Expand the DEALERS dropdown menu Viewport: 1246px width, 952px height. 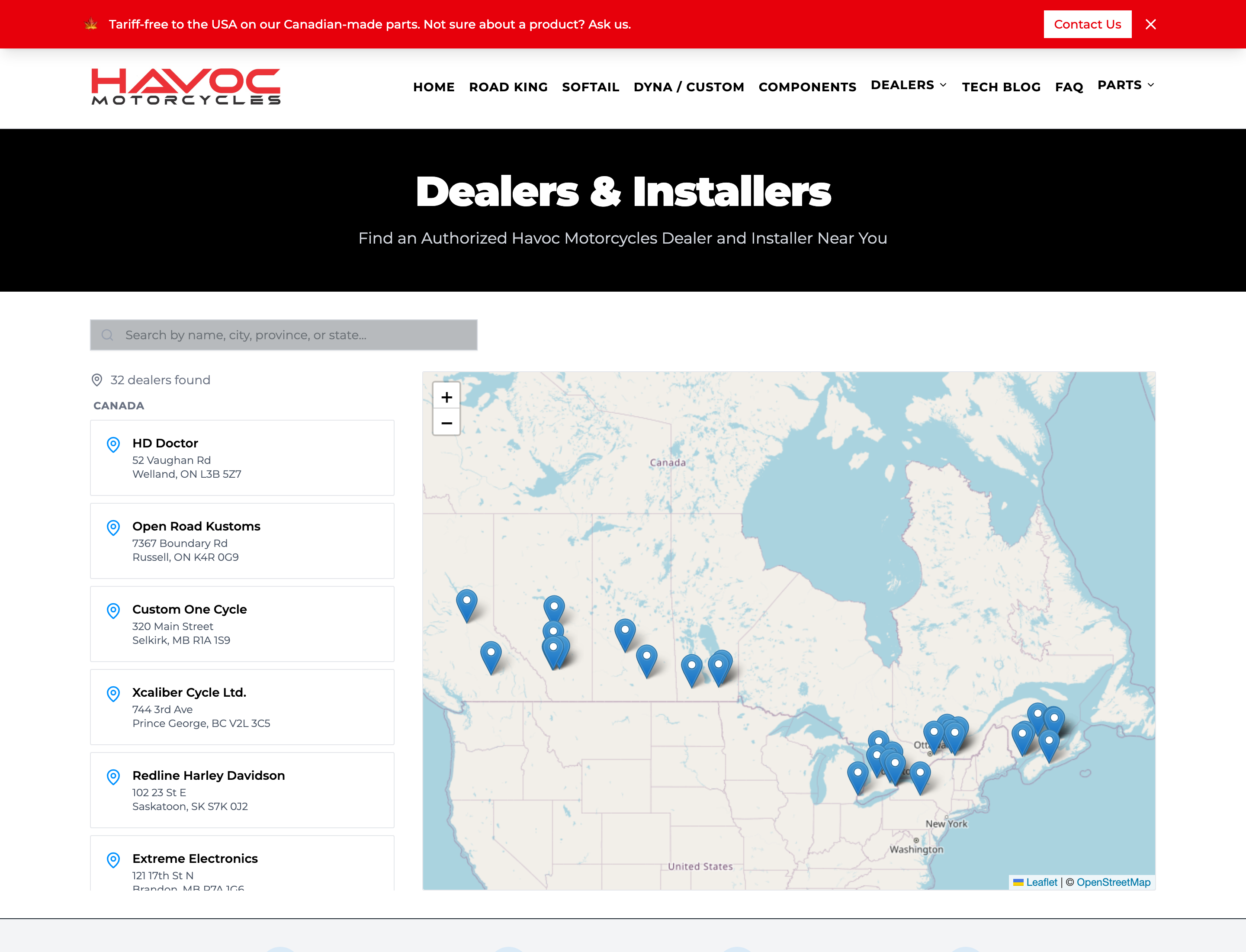pyautogui.click(x=908, y=85)
